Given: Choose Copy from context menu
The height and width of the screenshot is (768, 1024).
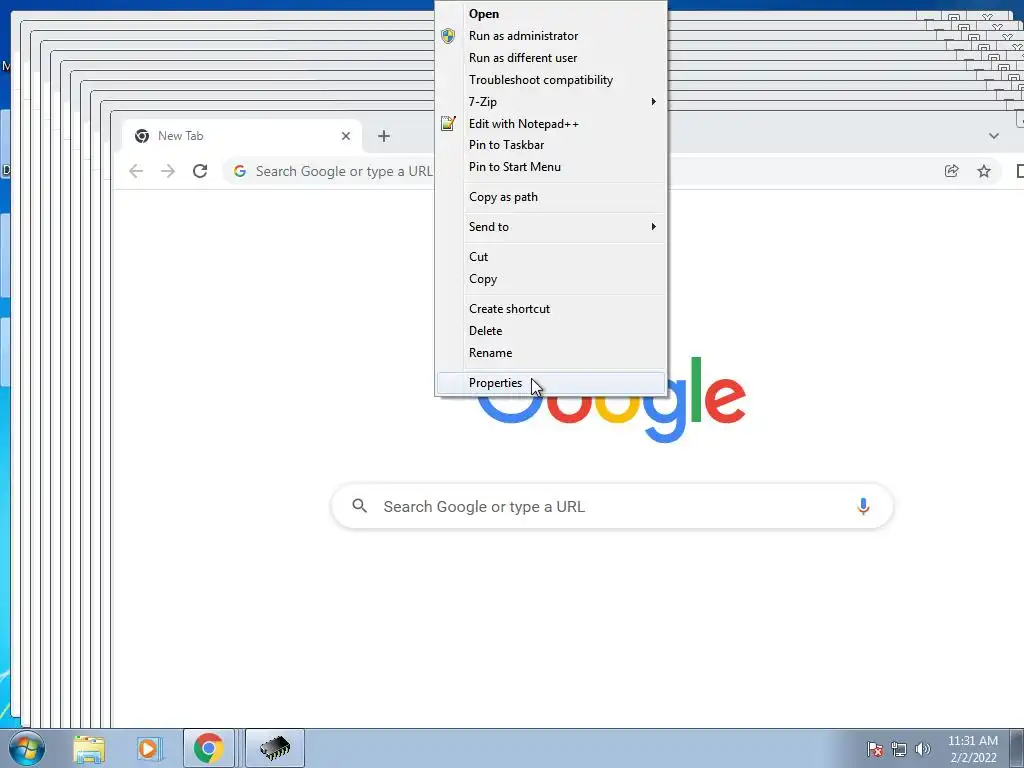Looking at the screenshot, I should pos(551,279).
